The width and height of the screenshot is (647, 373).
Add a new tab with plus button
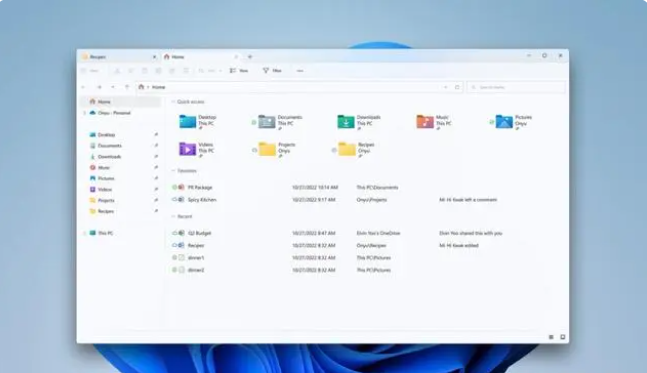pyautogui.click(x=250, y=57)
